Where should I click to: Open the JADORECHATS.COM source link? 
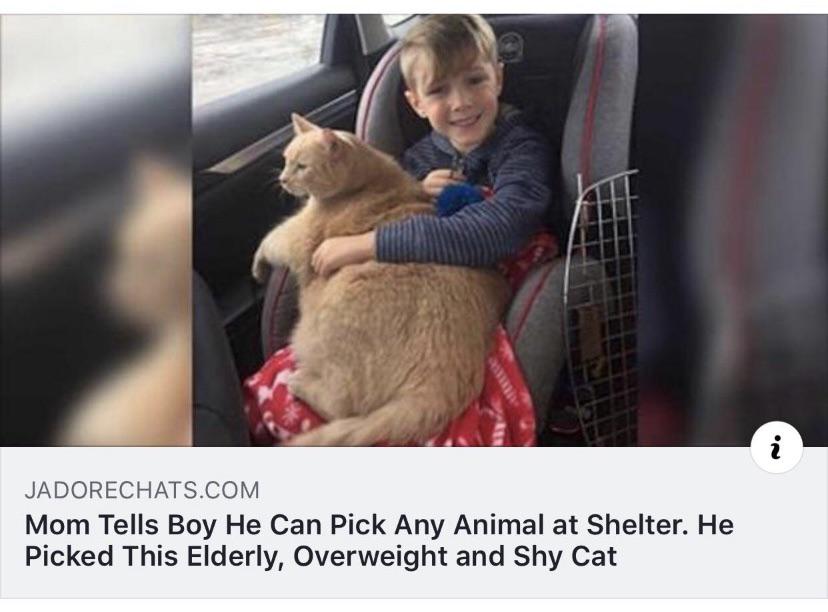pyautogui.click(x=142, y=490)
